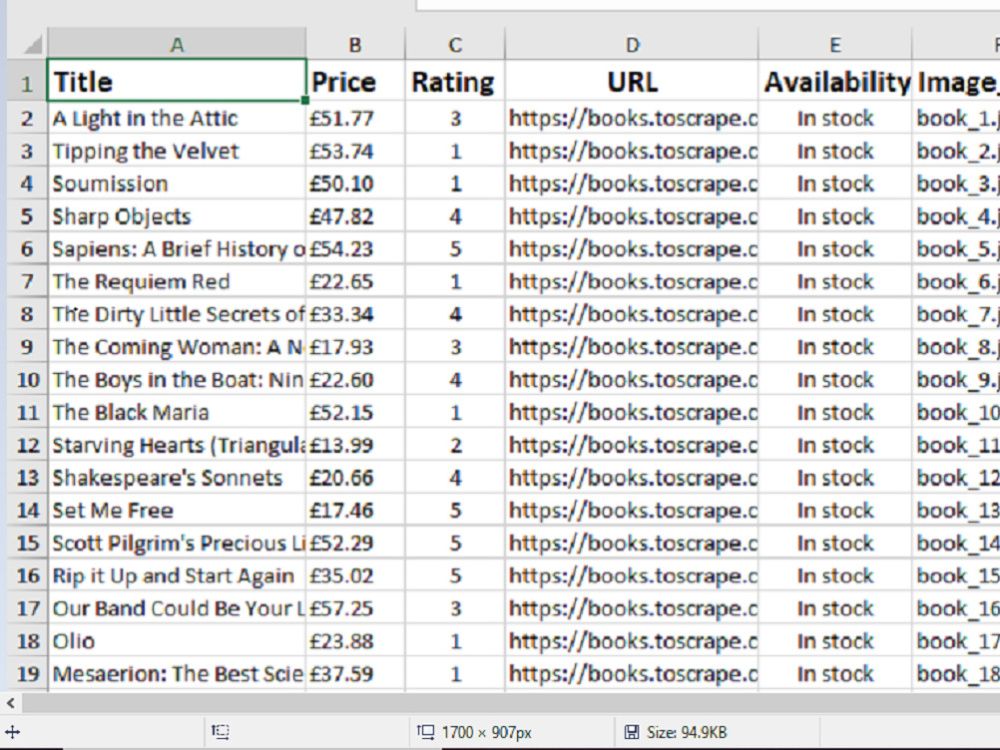Click the price cell £53.74
This screenshot has height=750, width=1000.
click(x=355, y=151)
